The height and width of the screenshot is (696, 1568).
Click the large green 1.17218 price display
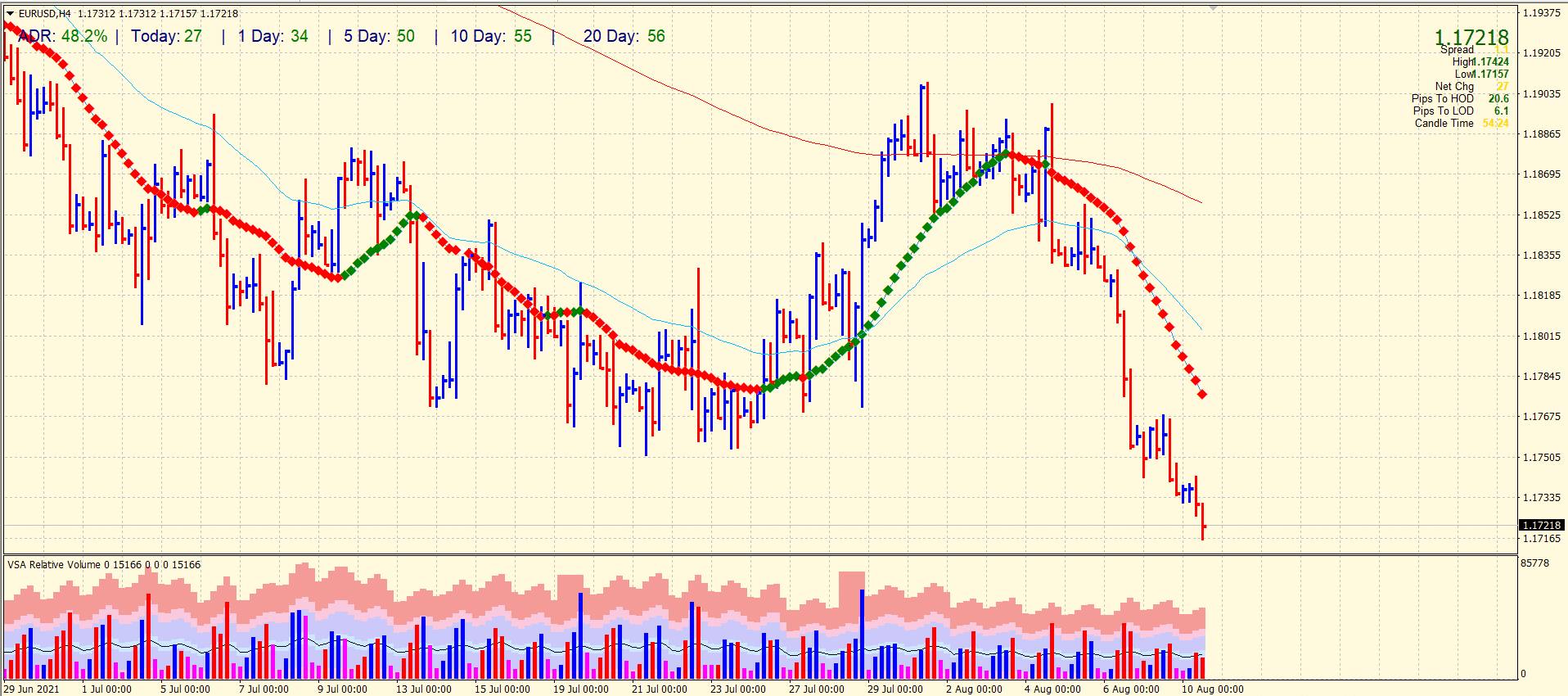[x=1471, y=37]
